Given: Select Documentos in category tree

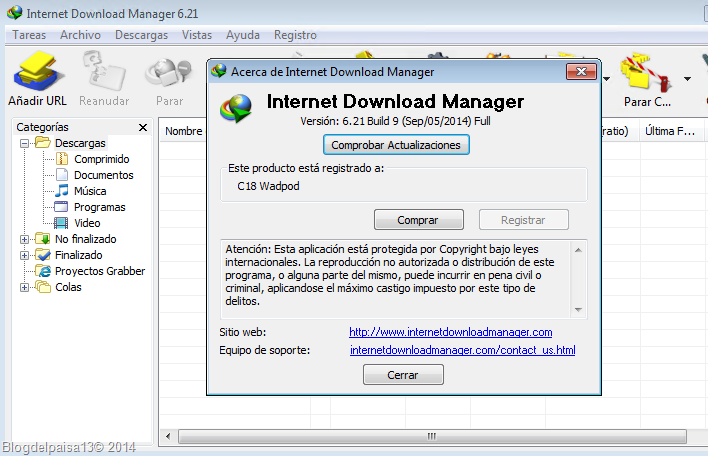Looking at the screenshot, I should [x=104, y=175].
